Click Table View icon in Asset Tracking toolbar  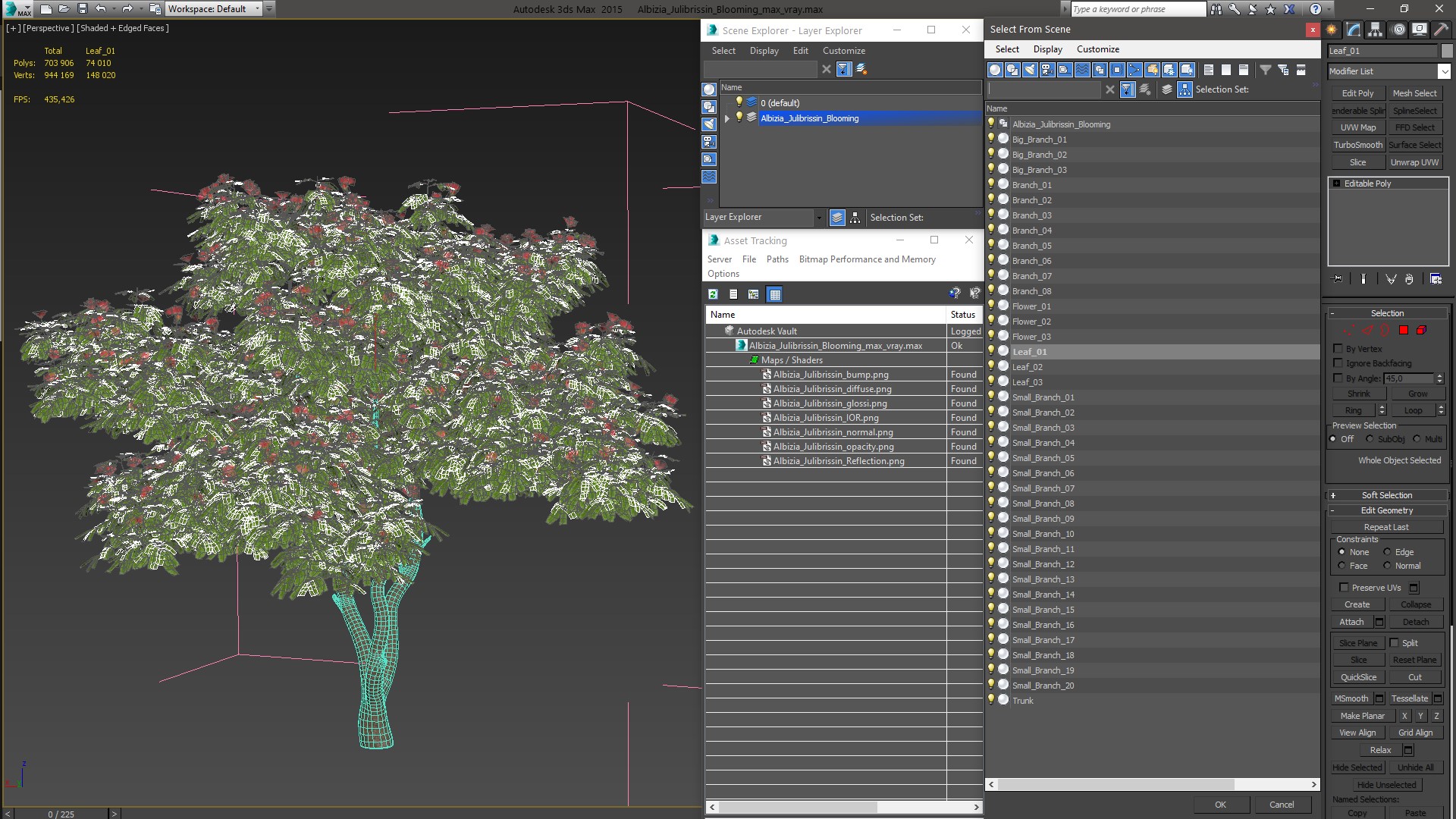[774, 294]
